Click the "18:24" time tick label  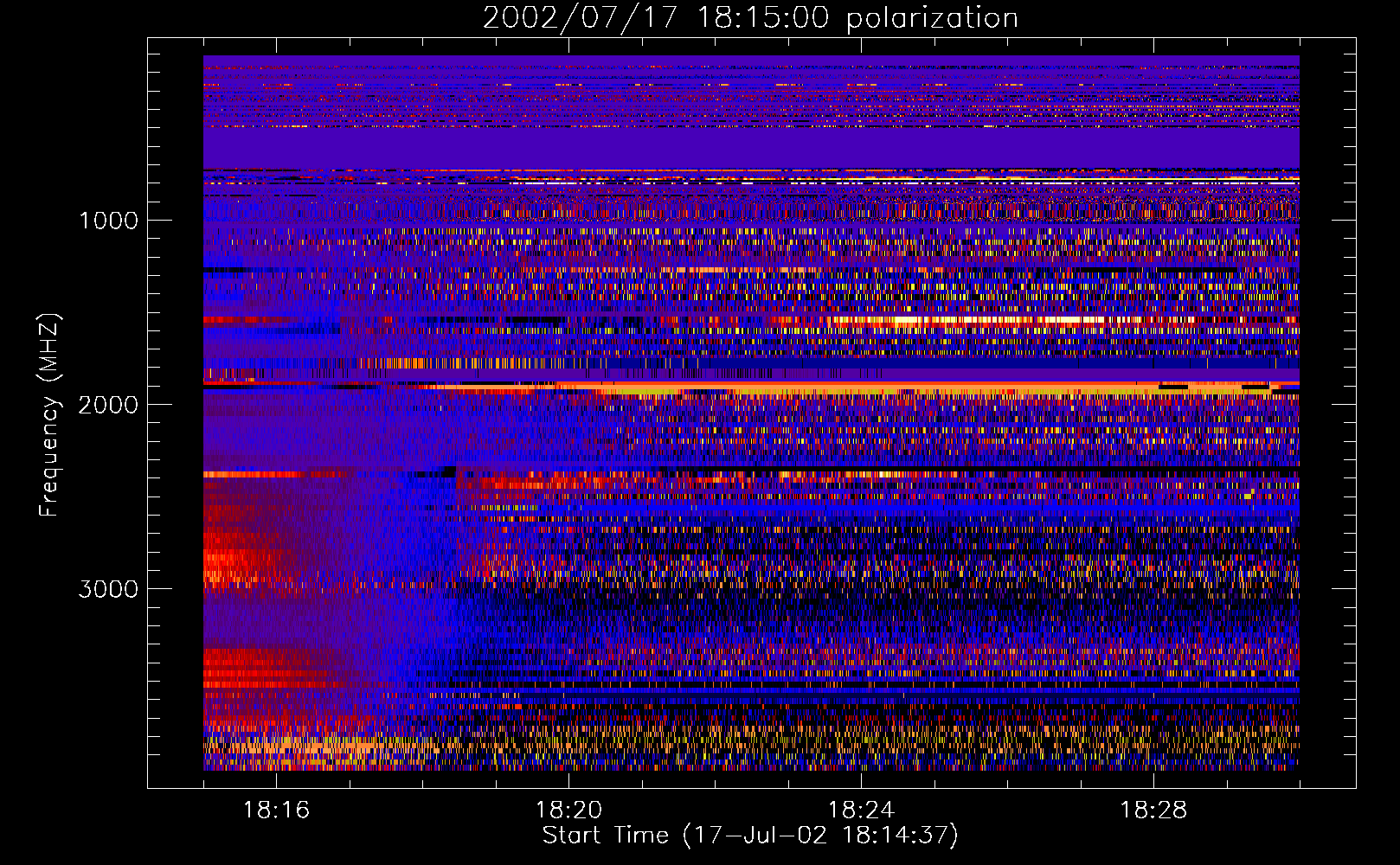[x=861, y=811]
